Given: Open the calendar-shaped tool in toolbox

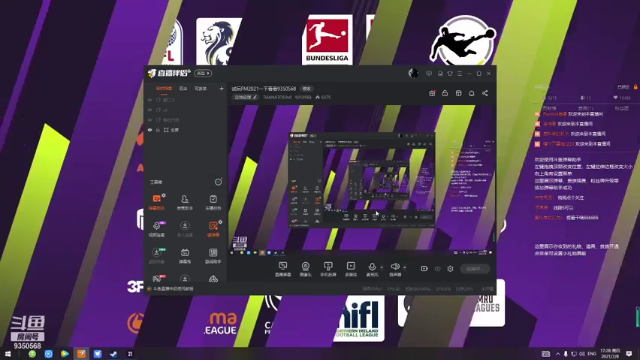Looking at the screenshot, I should 184,255.
